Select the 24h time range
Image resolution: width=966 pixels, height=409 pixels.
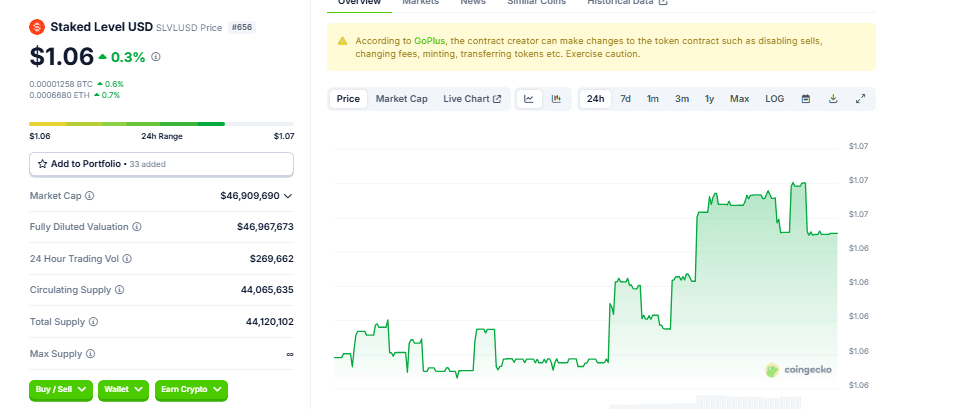click(x=595, y=99)
